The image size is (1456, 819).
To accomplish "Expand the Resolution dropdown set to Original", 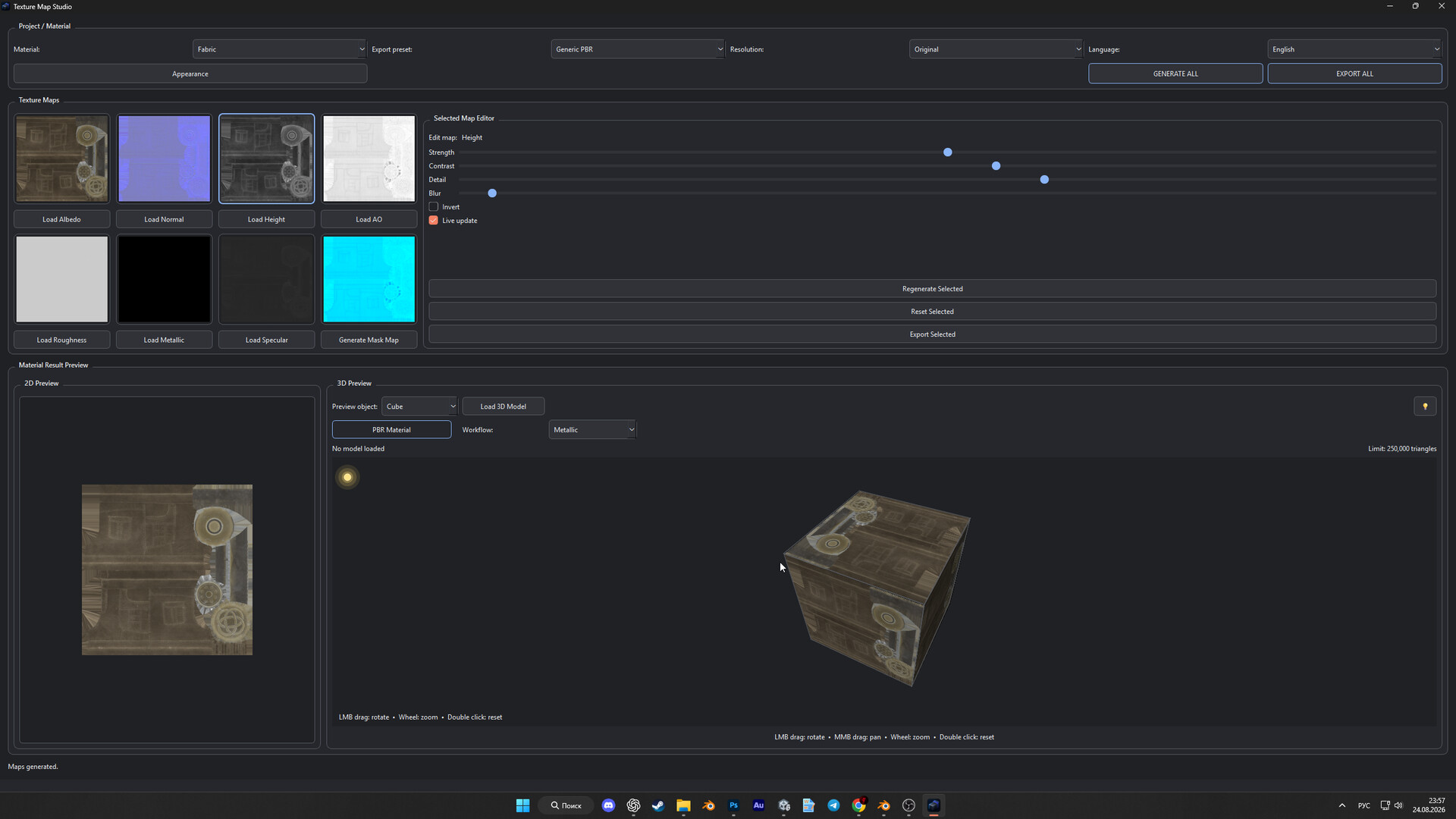I will click(x=996, y=49).
